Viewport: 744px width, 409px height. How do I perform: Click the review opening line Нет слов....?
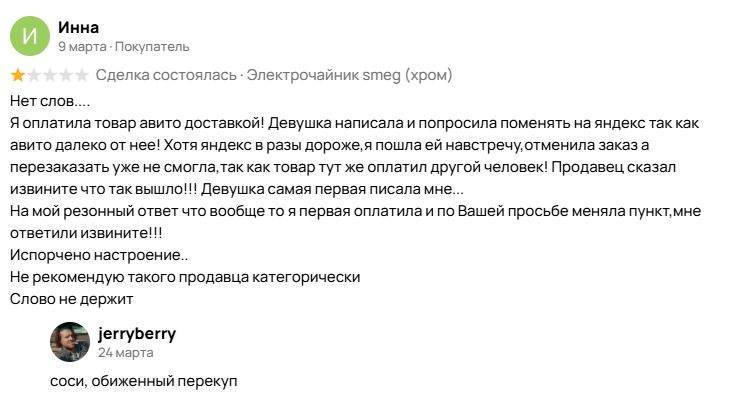[x=50, y=101]
